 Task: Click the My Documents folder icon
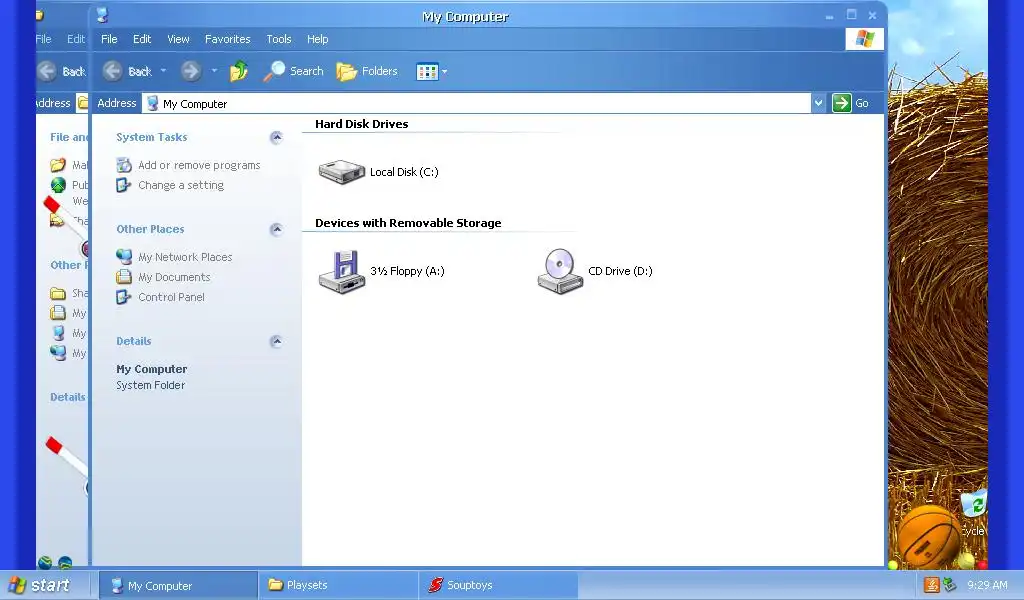click(124, 277)
